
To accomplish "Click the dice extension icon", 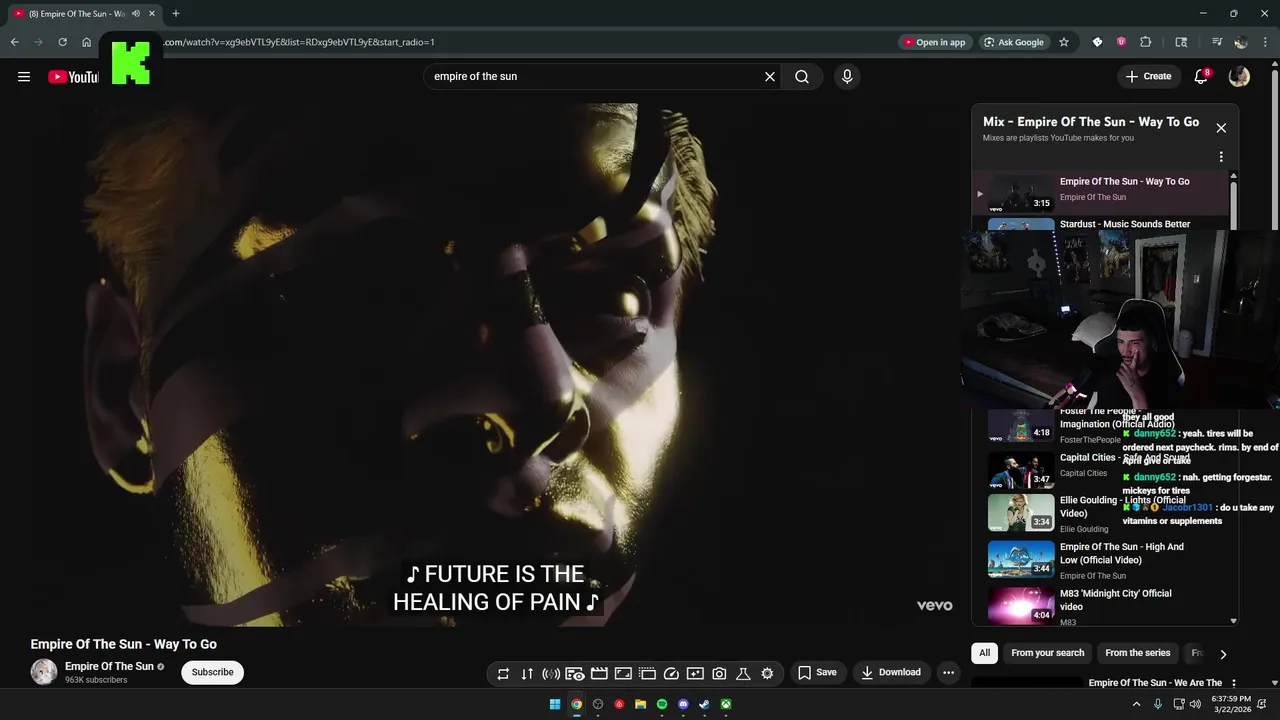I will (1097, 42).
